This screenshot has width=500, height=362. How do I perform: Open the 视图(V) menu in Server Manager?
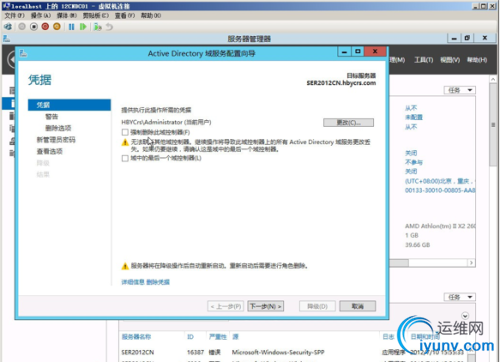click(x=450, y=60)
